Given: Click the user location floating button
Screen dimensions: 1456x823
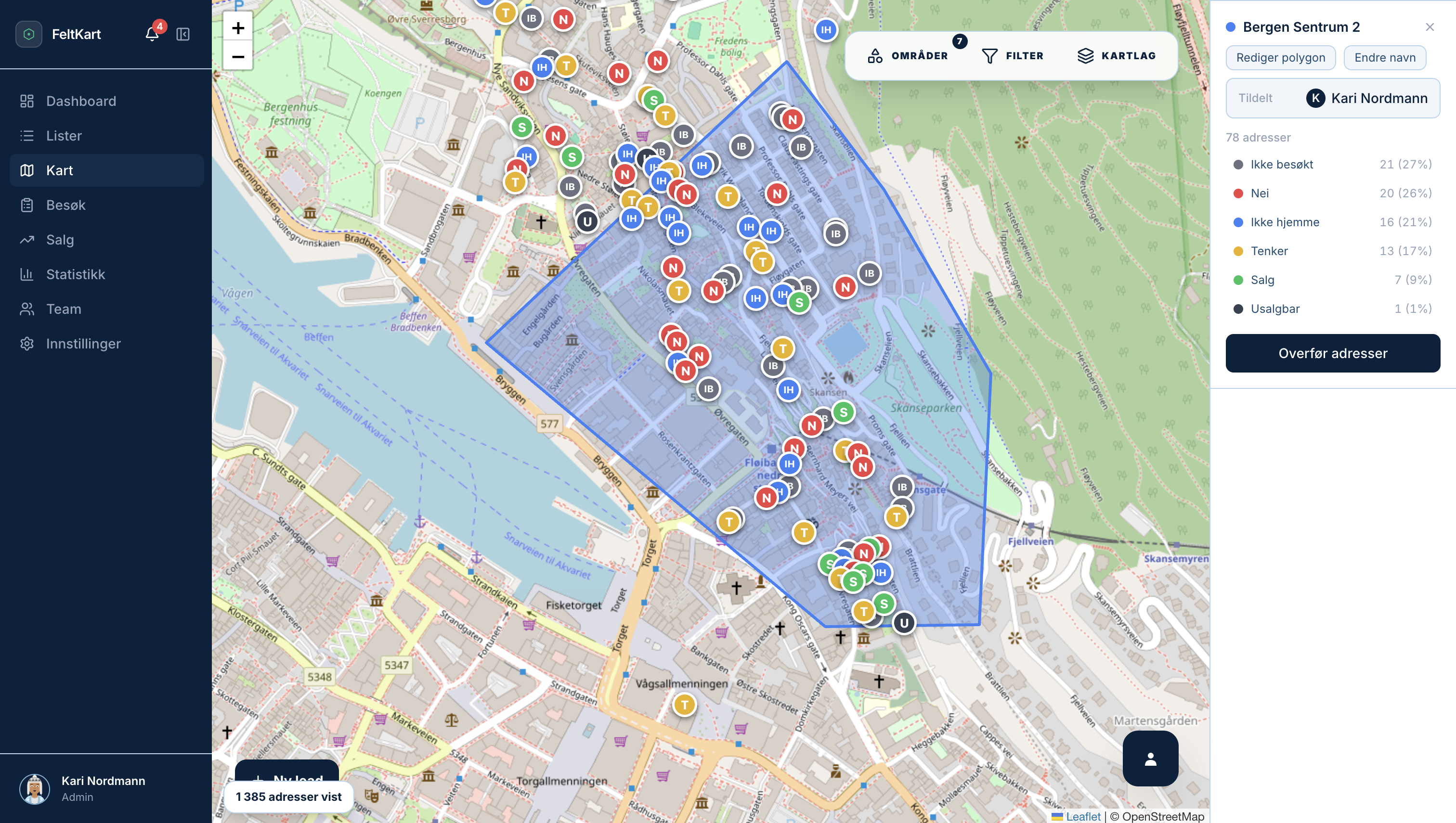Looking at the screenshot, I should (1150, 758).
